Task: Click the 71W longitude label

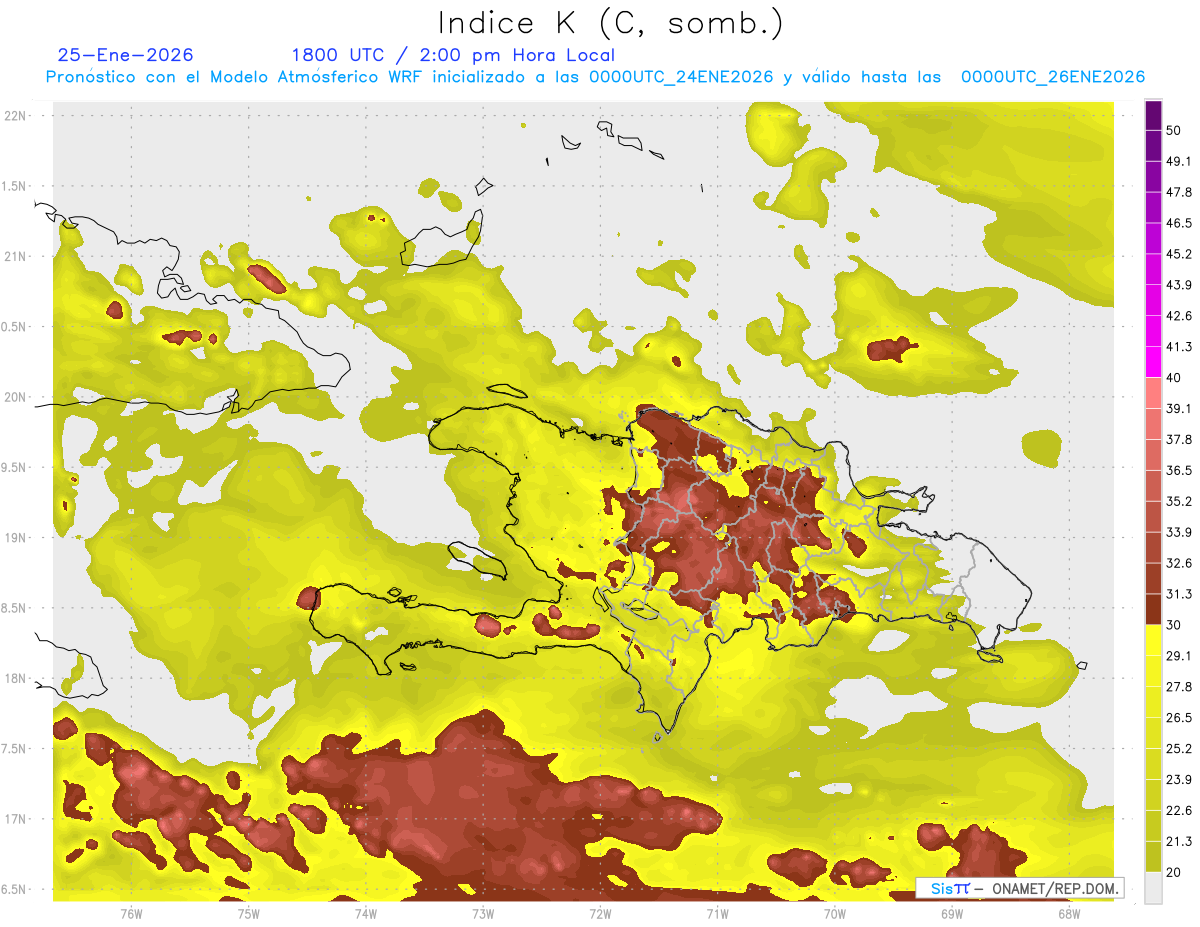Action: [x=717, y=913]
